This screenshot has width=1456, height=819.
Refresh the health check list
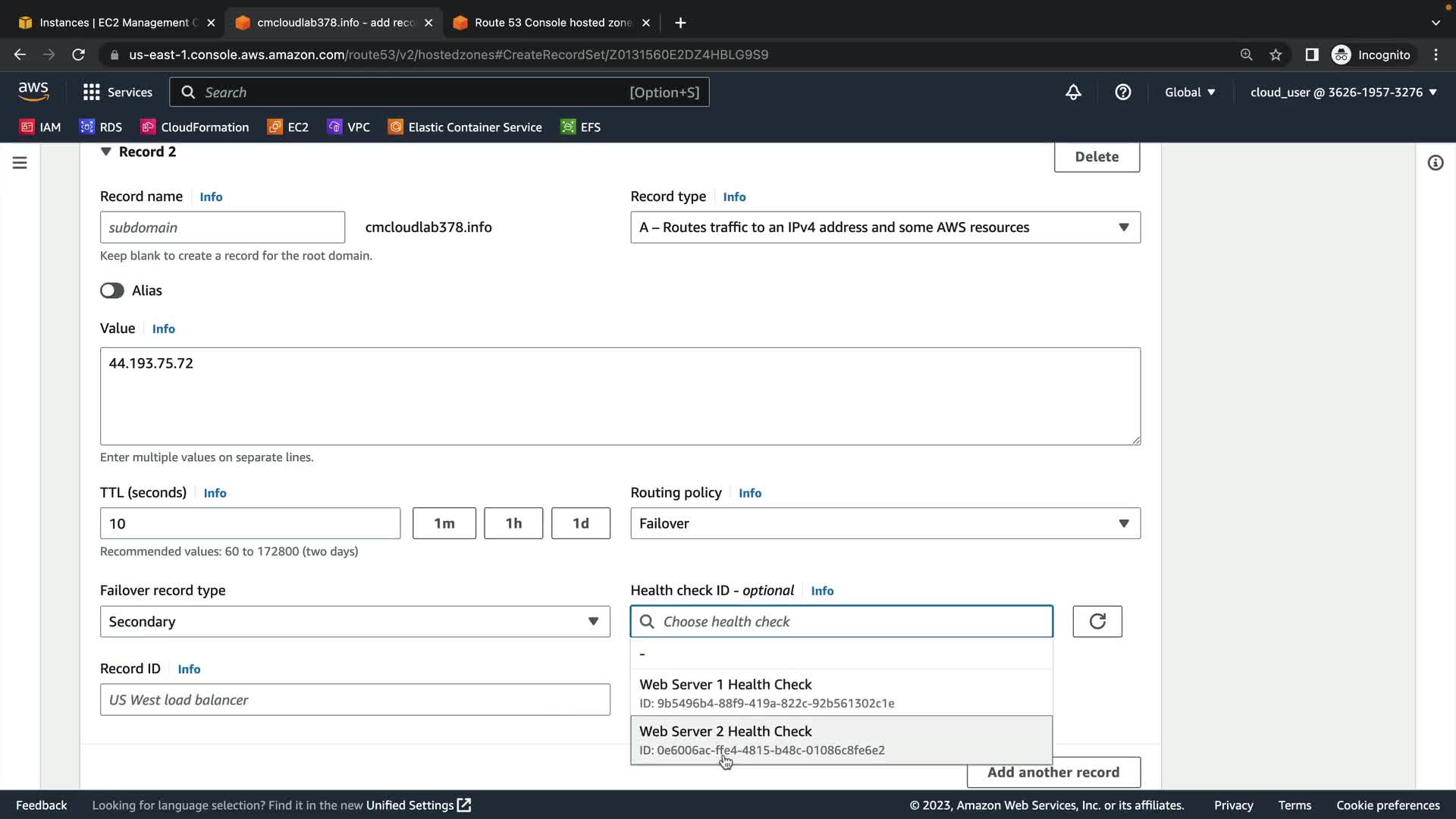point(1097,621)
